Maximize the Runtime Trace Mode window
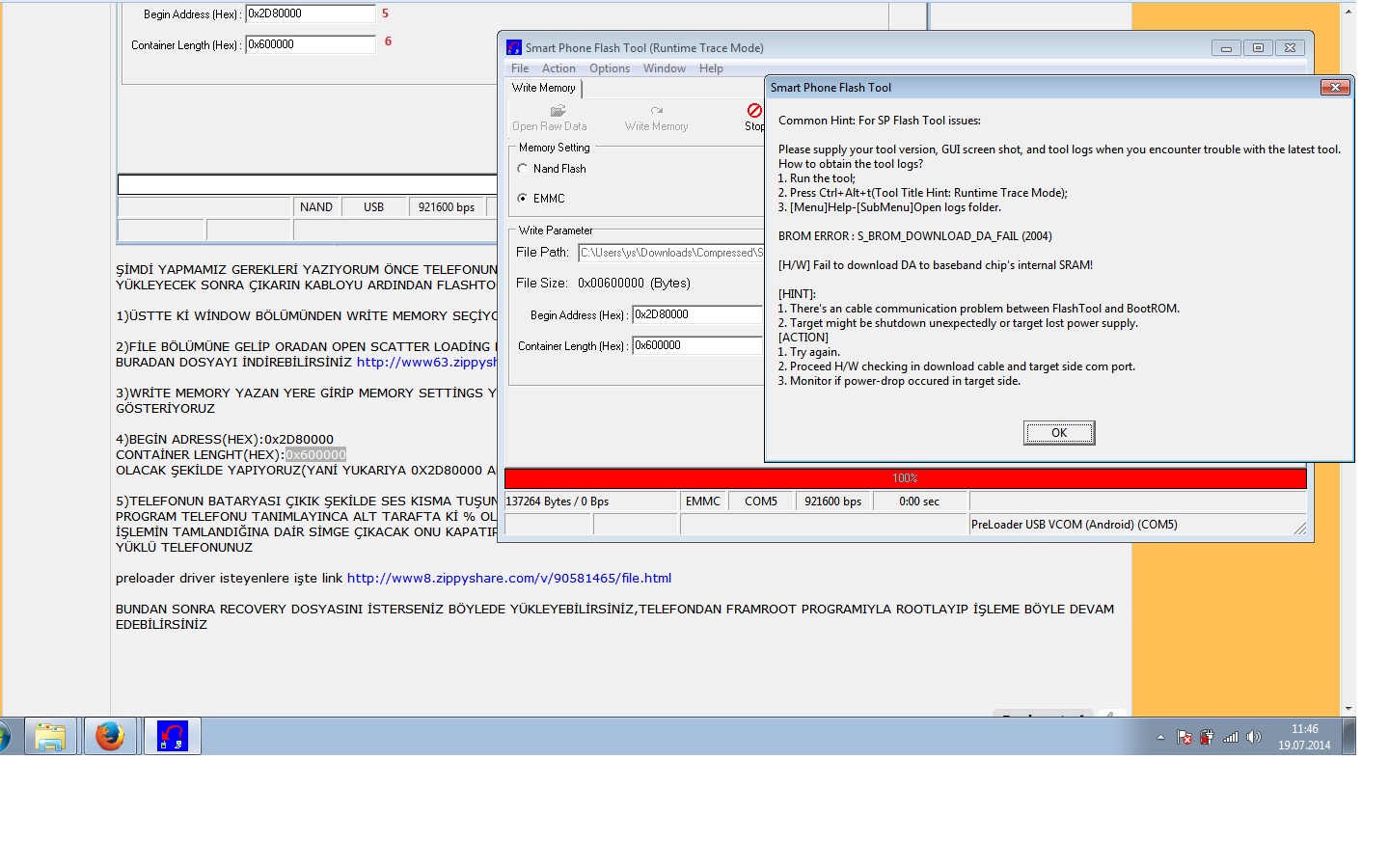This screenshot has height=868, width=1389. pyautogui.click(x=1258, y=47)
